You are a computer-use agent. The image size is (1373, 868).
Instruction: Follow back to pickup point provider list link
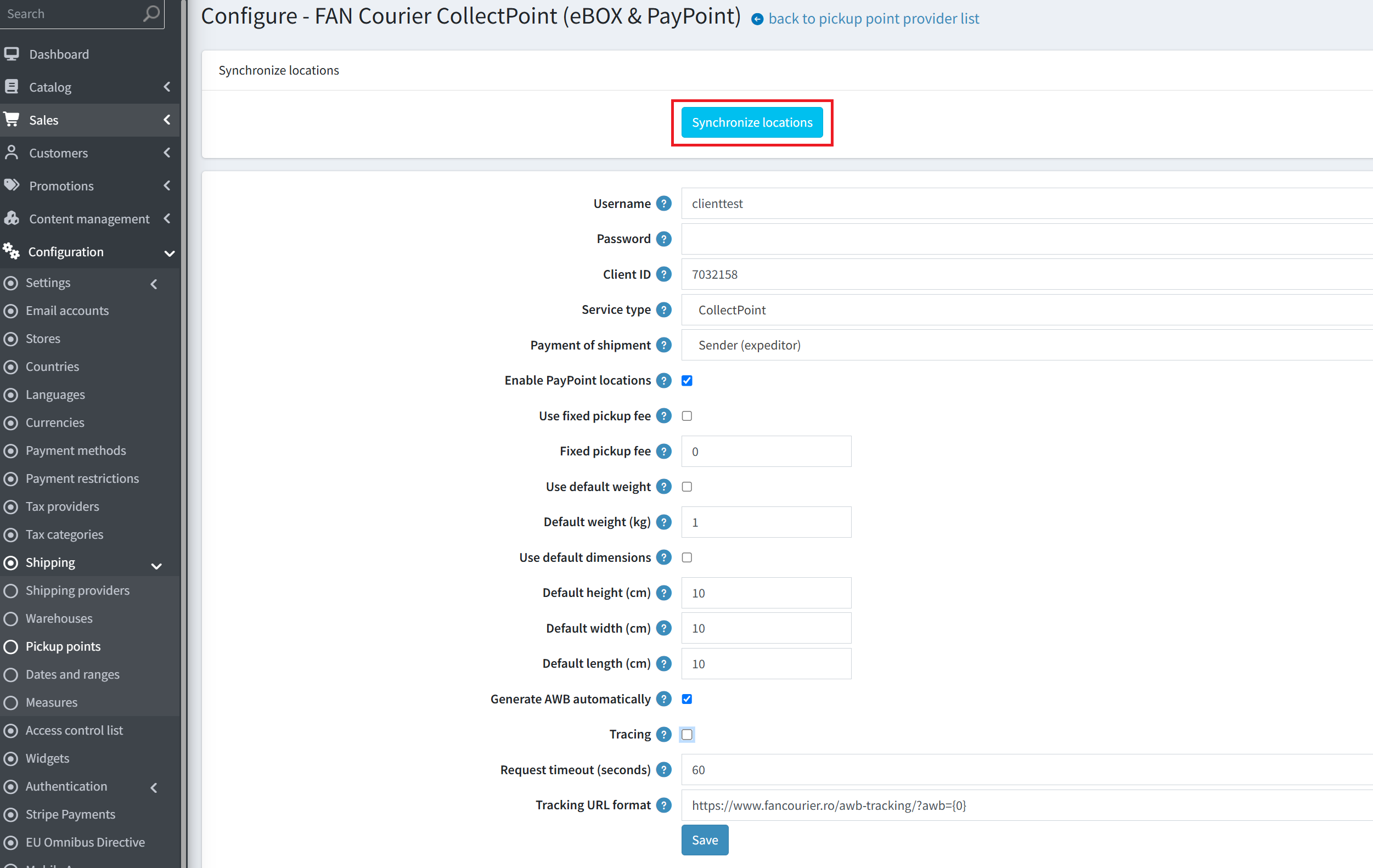click(873, 19)
